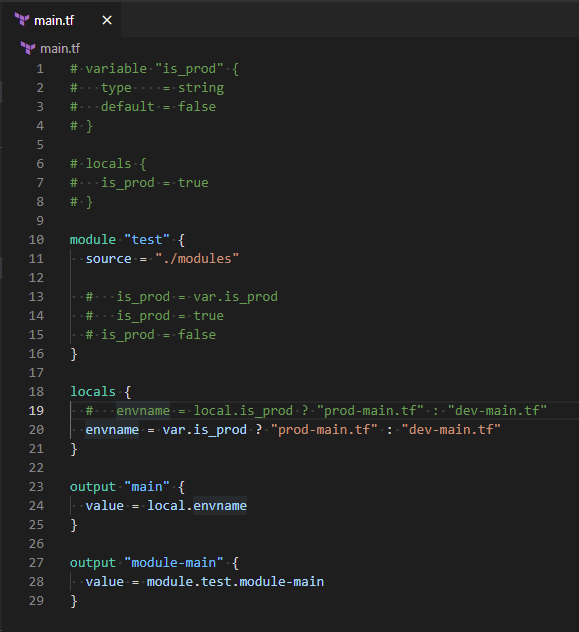Screen dimensions: 579x632
Task: Click the main.tf breadcrumb entry
Action: click(x=60, y=49)
